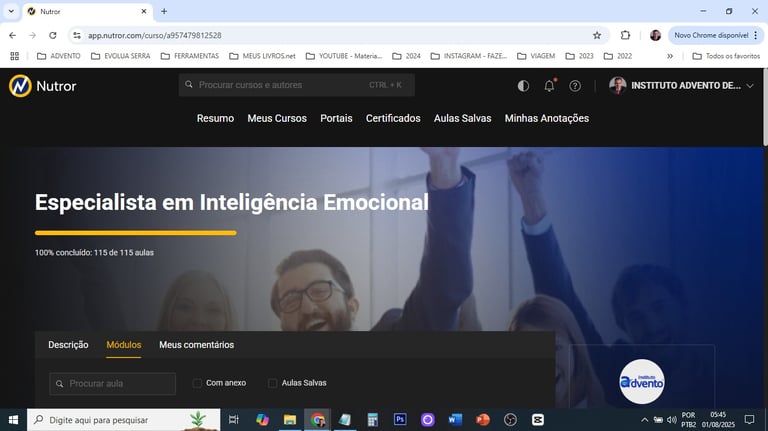The image size is (768, 431).
Task: Open Calculator from taskbar
Action: click(x=373, y=420)
